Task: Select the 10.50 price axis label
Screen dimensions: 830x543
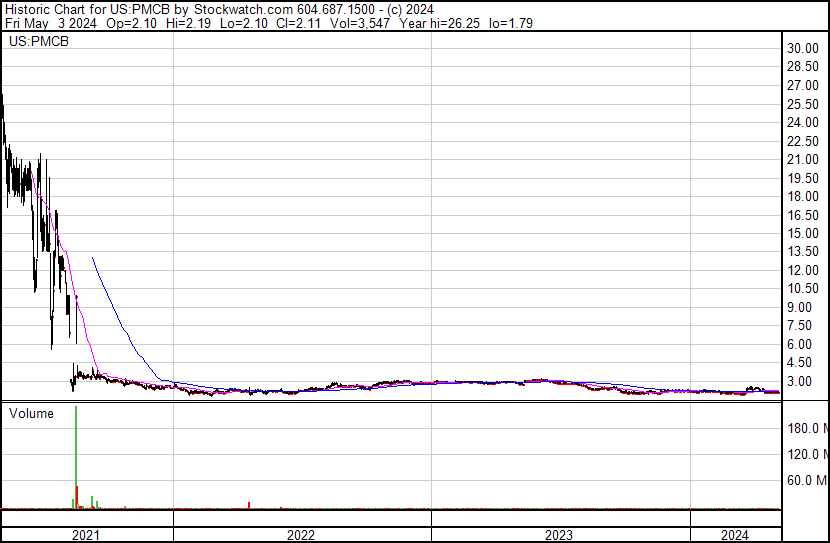Action: 803,288
